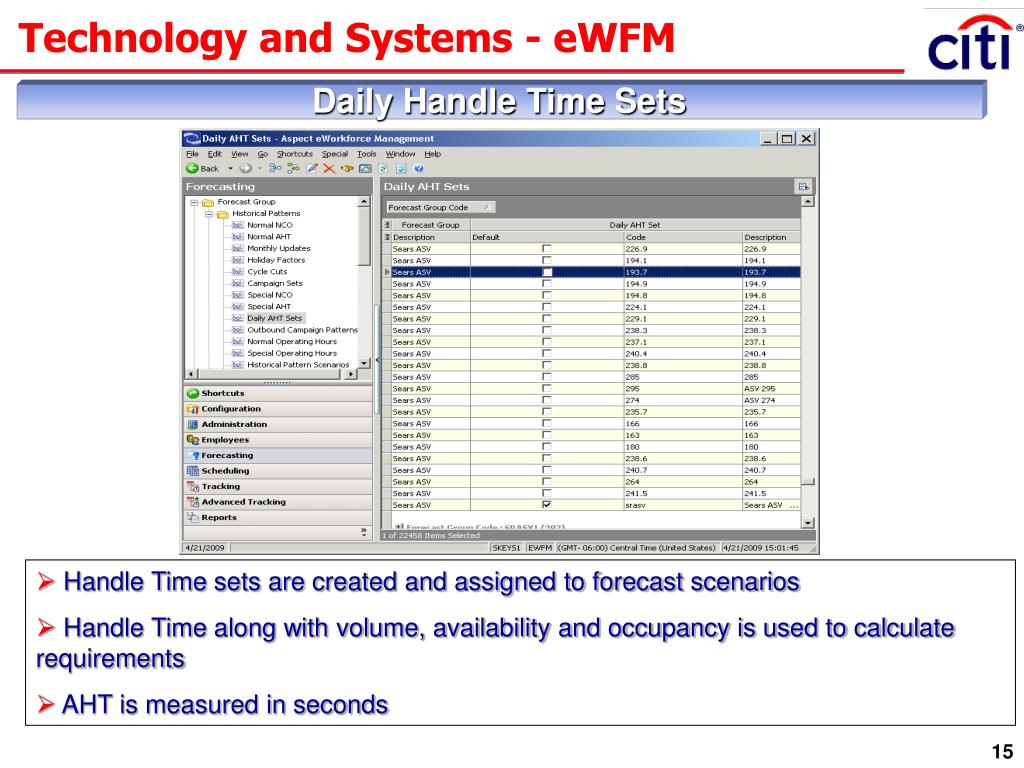Viewport: 1024px width, 768px height.
Task: Select Outbound Campaign Patterns in the tree
Action: (x=302, y=330)
